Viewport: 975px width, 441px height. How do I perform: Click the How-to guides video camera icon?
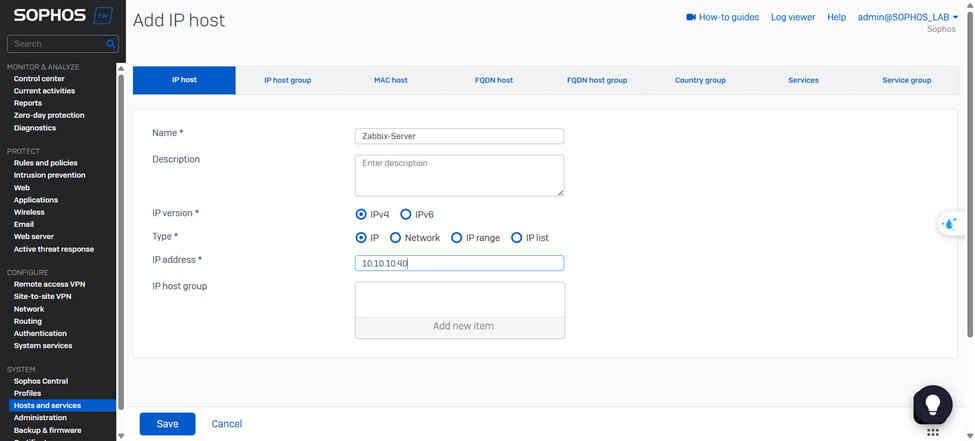[690, 17]
